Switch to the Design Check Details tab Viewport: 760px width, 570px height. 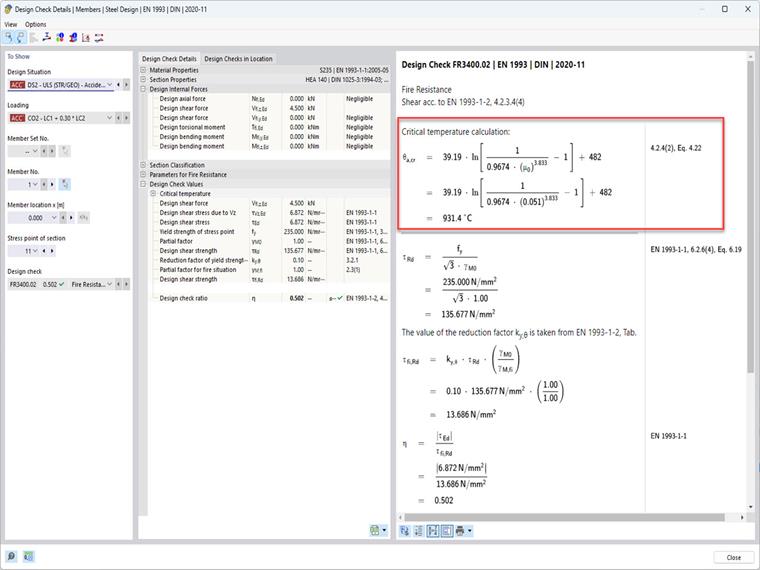[169, 59]
